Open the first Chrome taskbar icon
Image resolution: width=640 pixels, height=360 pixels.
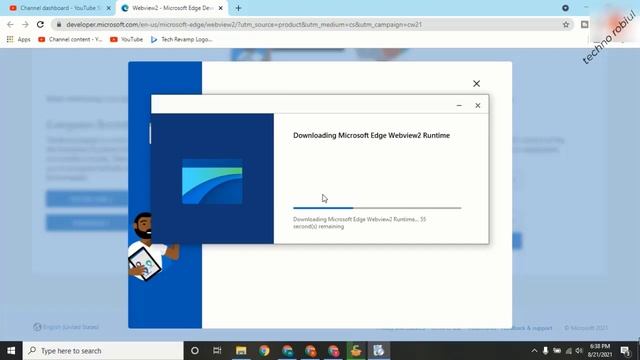pos(264,351)
